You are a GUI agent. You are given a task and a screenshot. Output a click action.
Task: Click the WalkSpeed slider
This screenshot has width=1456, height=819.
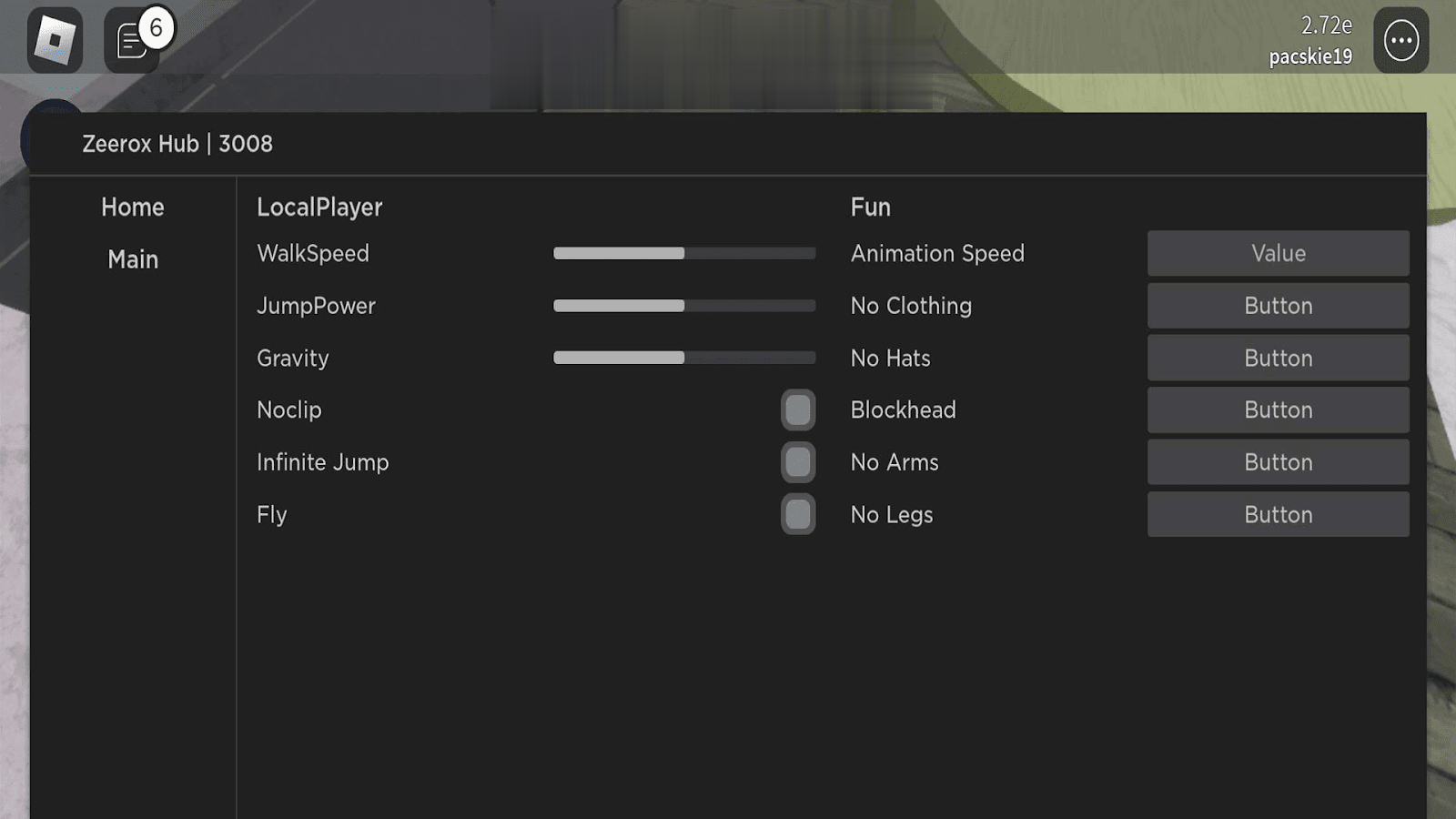683,254
